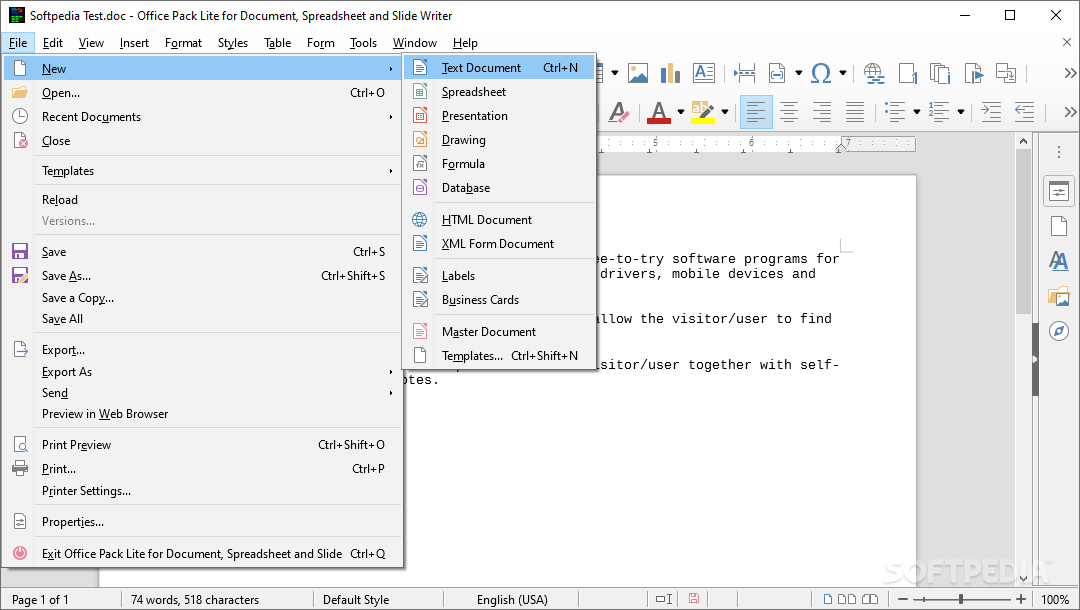1080x610 pixels.
Task: Insert a chart using the bar chart icon
Action: (670, 73)
